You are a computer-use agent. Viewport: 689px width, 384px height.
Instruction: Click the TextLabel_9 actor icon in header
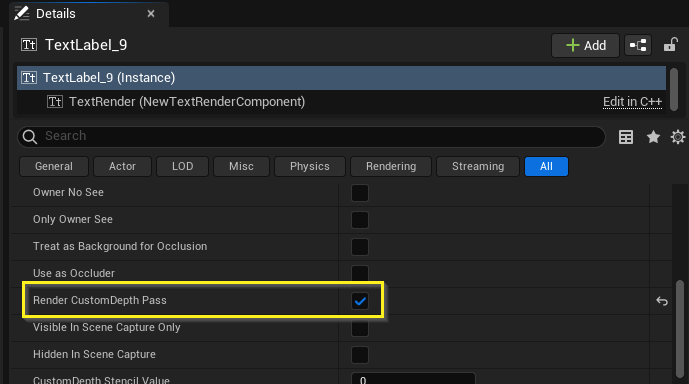tap(29, 45)
